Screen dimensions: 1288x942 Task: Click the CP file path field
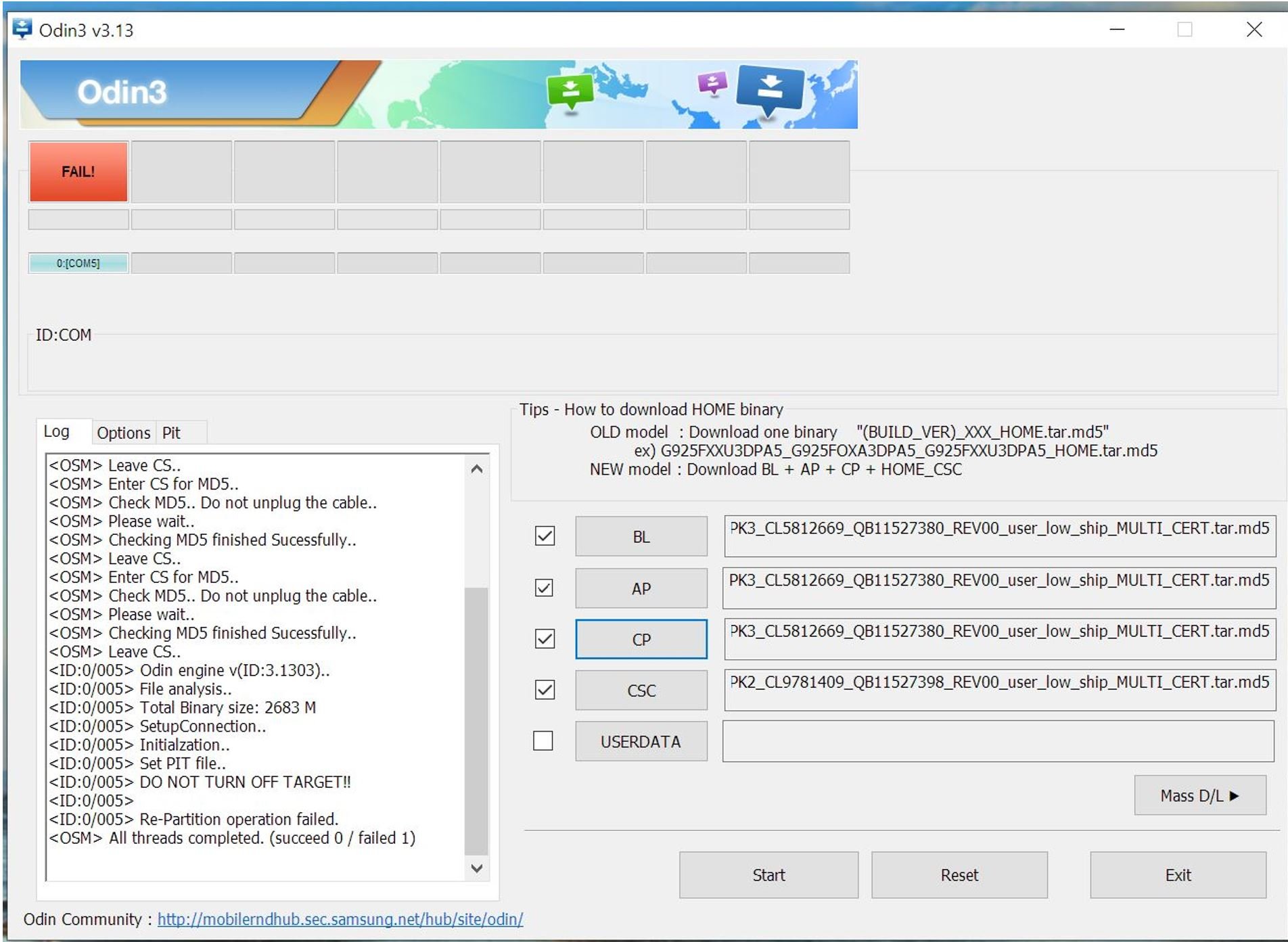coord(1000,639)
